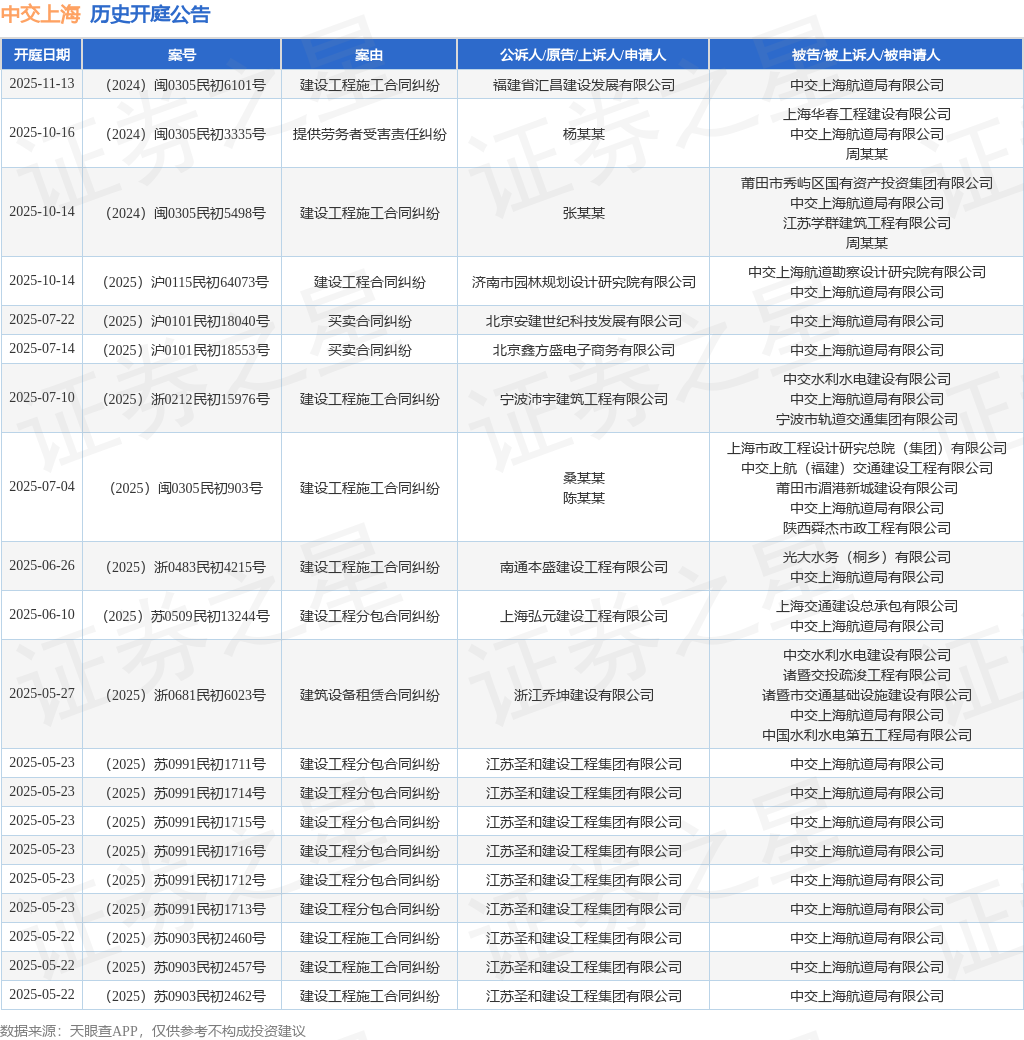This screenshot has width=1024, height=1040.
Task: Click defendant 中交上航（福建）交通建设工程有限公司
Action: tap(867, 468)
